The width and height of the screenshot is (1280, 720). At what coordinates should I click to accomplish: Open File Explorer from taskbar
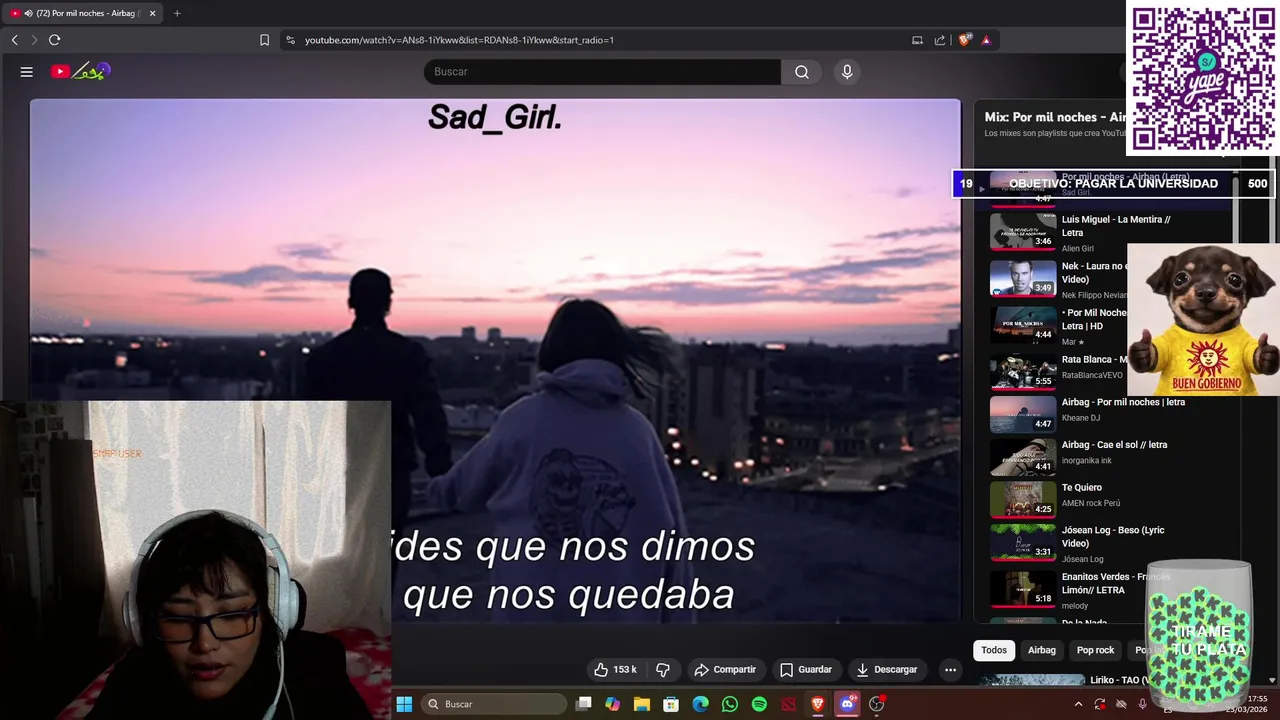point(642,704)
